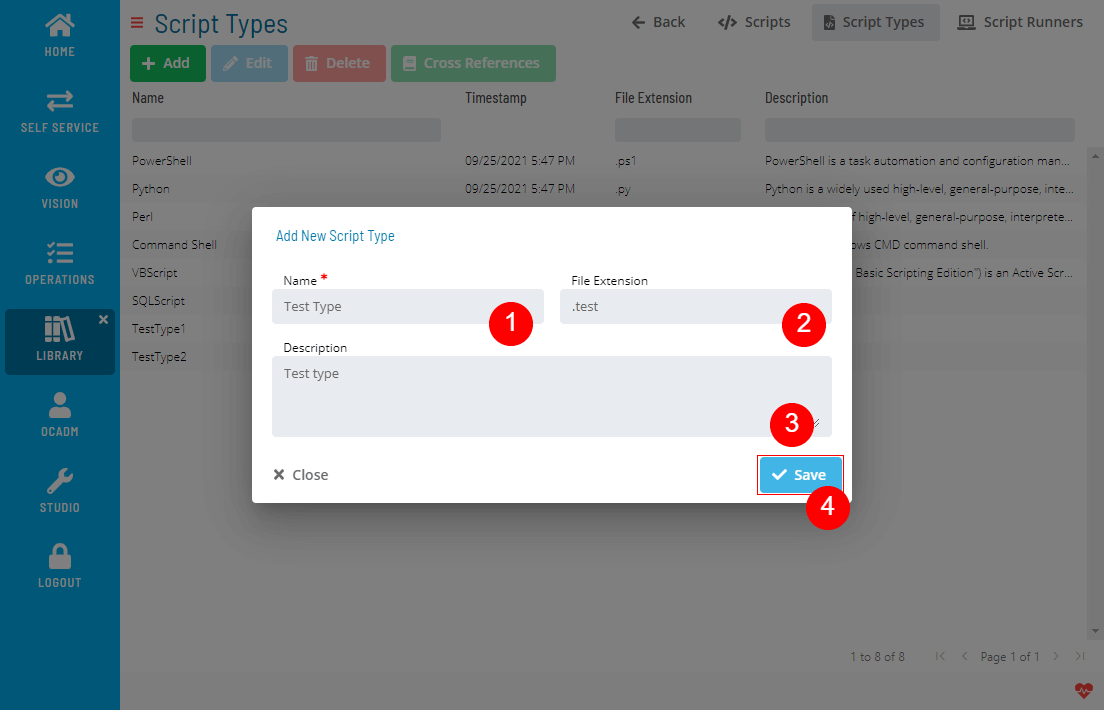This screenshot has width=1104, height=710.
Task: Go to Self Service section
Action: 59,101
